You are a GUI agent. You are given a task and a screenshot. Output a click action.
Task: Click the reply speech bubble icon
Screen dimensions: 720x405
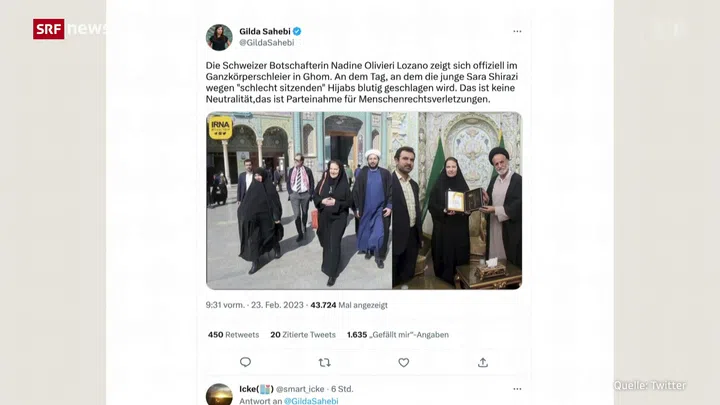[x=245, y=362]
